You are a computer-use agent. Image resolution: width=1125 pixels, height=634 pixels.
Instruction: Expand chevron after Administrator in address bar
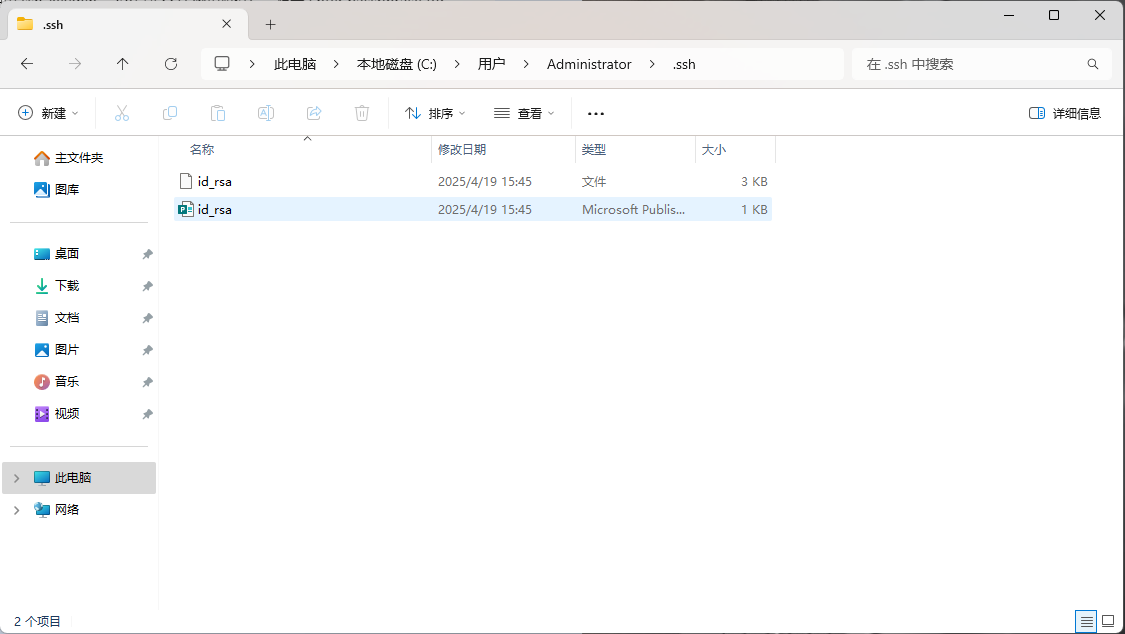[x=651, y=64]
